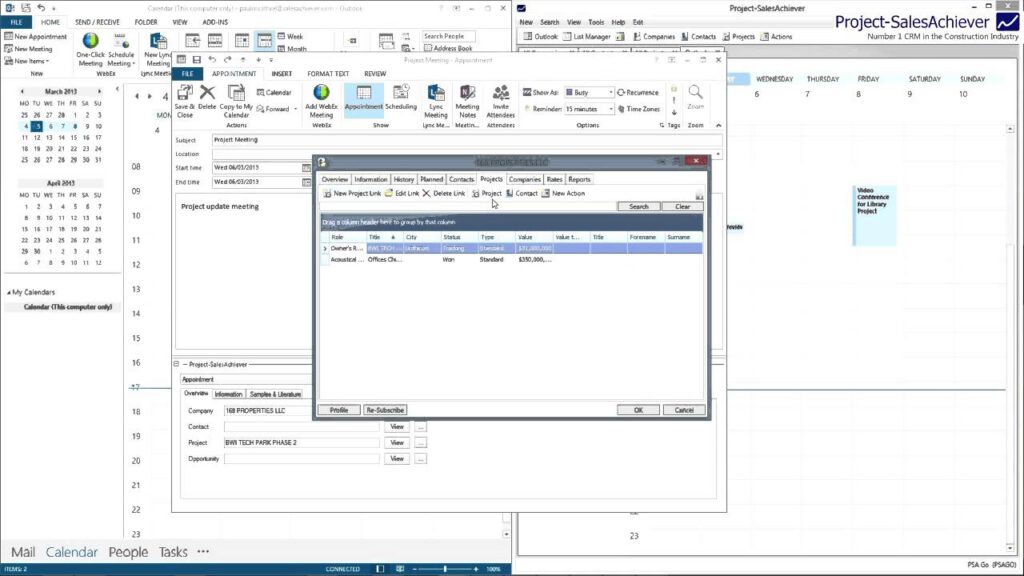This screenshot has width=1024, height=576.
Task: Open Projects in SalesAchiever toolbar
Action: click(x=739, y=37)
